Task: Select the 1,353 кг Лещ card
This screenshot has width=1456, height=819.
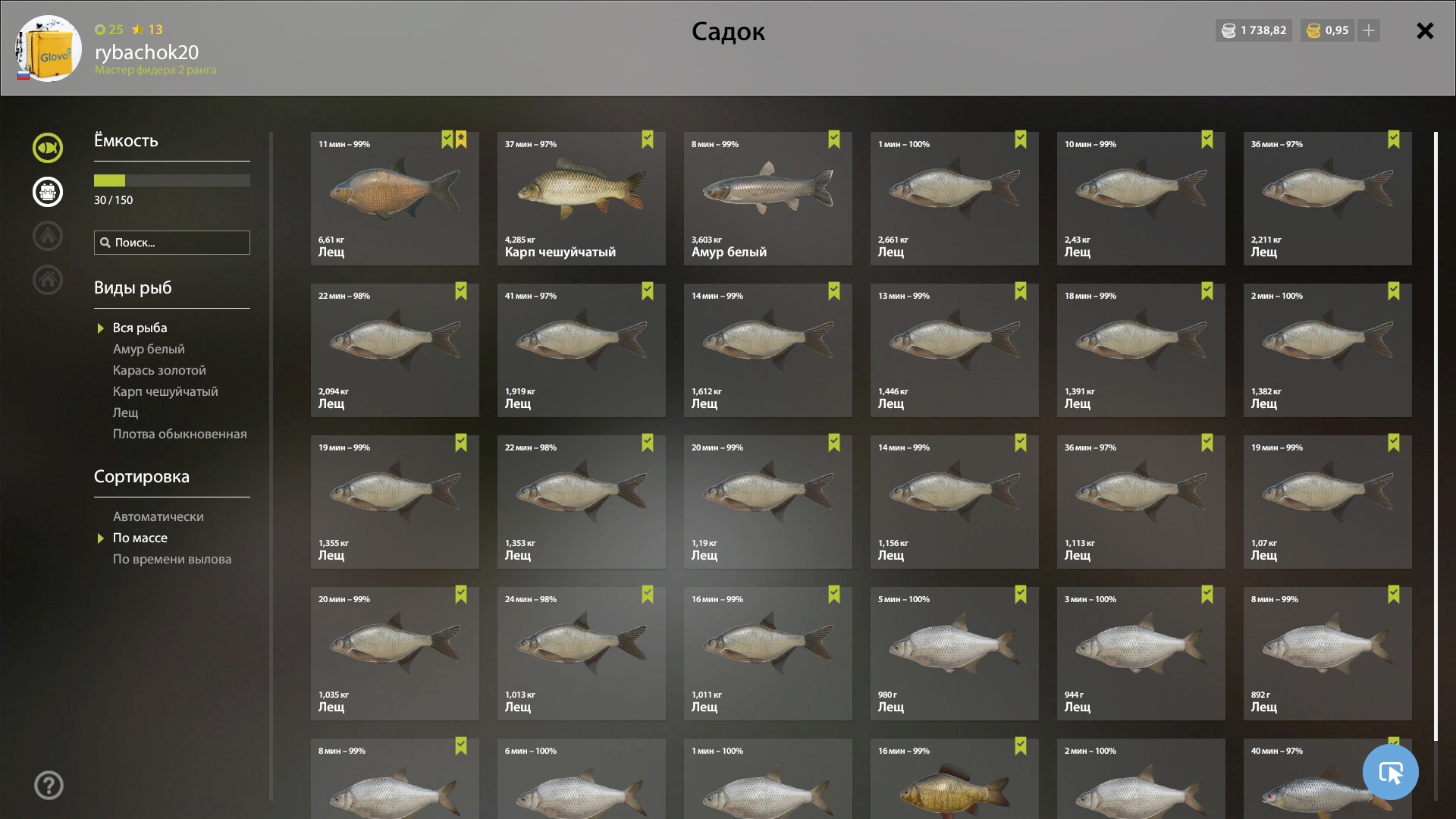Action: [582, 502]
